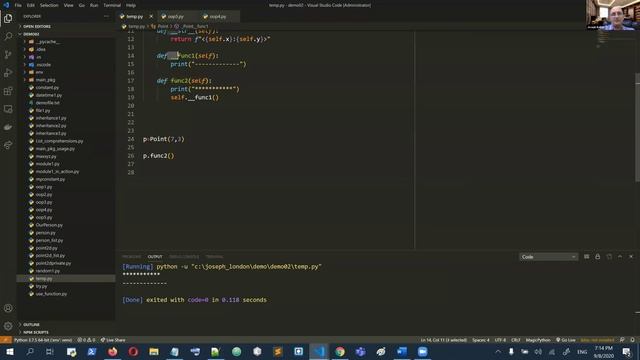Open the Terminal menu
Image resolution: width=640 pixels, height=360 pixels.
tap(112, 5)
